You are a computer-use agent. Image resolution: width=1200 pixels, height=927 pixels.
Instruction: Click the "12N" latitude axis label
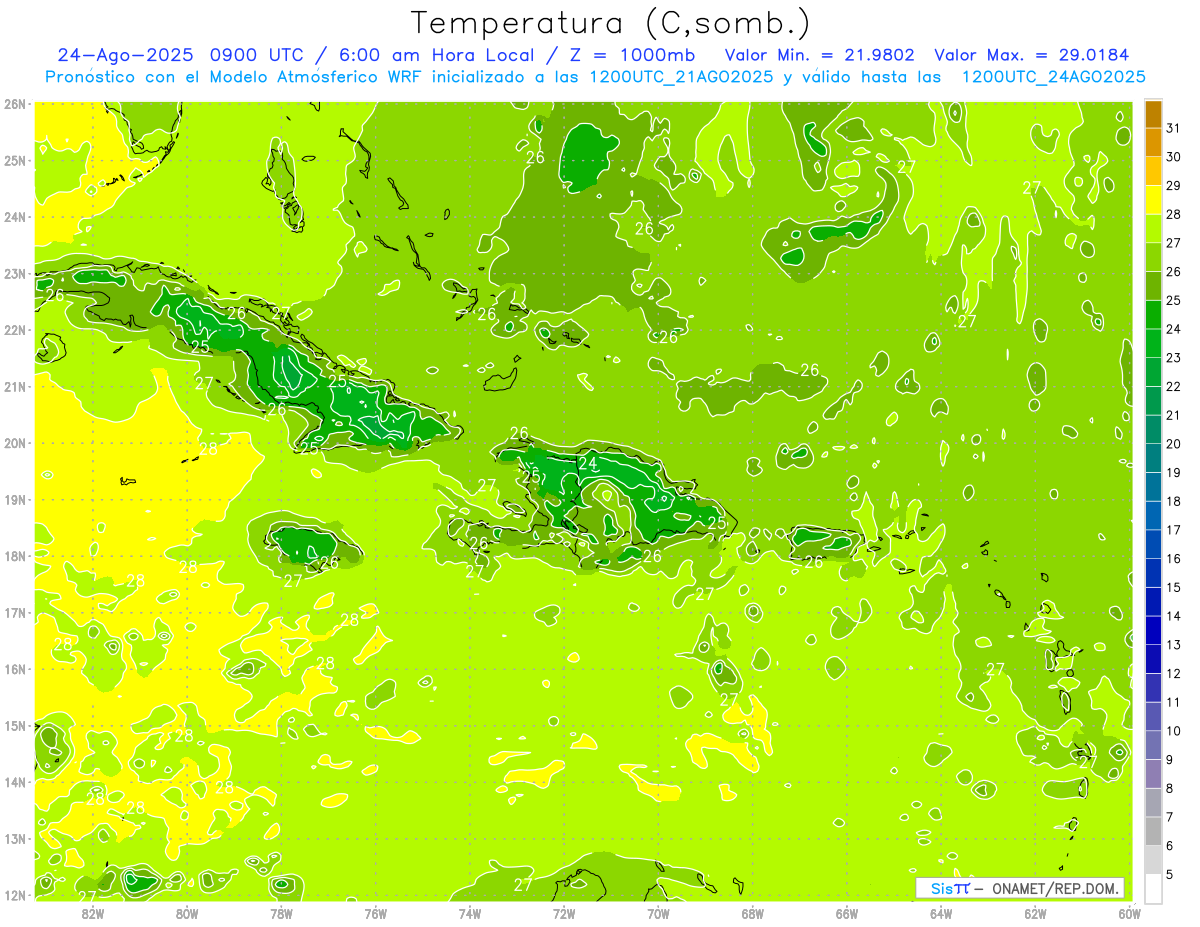14,895
